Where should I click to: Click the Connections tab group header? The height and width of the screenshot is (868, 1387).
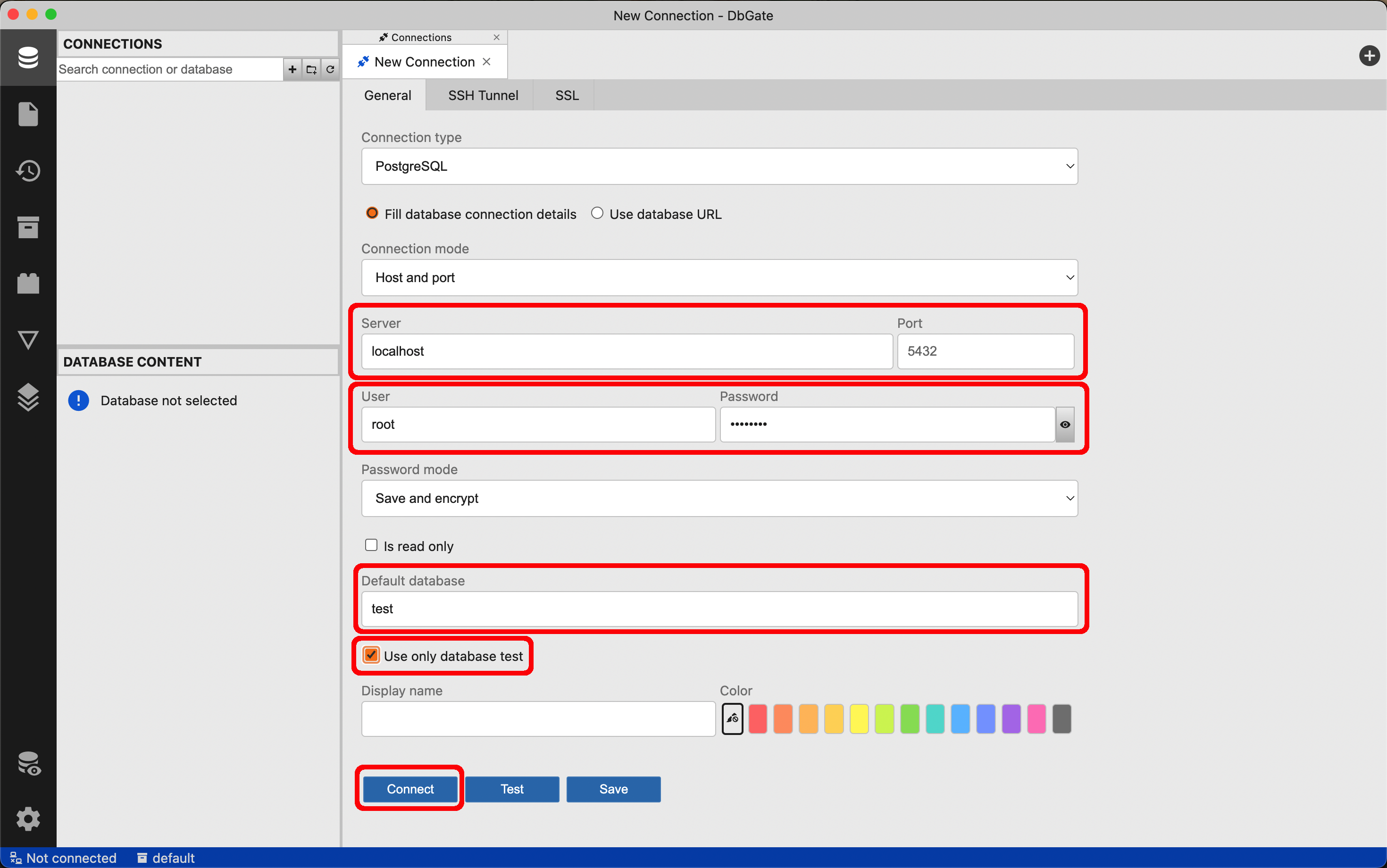[x=421, y=37]
